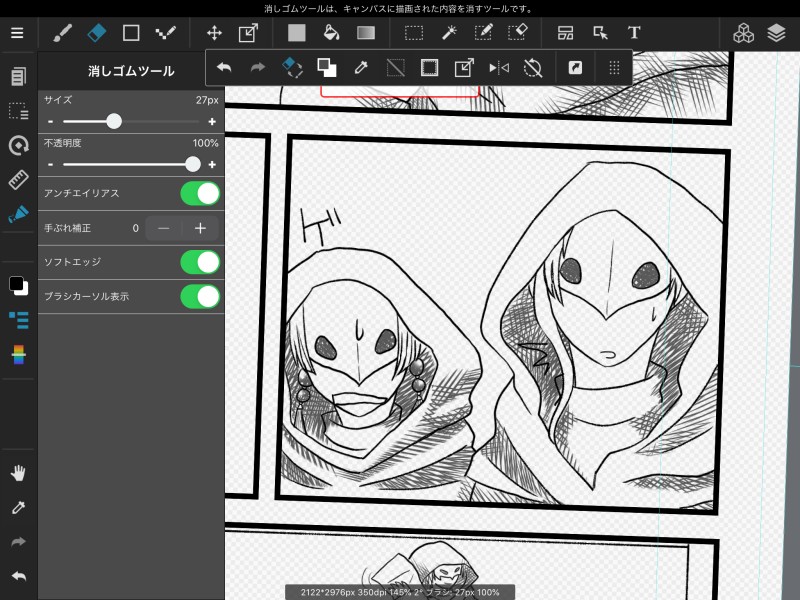Disable the ソフトエッジ switch
The height and width of the screenshot is (600, 800).
pos(200,262)
